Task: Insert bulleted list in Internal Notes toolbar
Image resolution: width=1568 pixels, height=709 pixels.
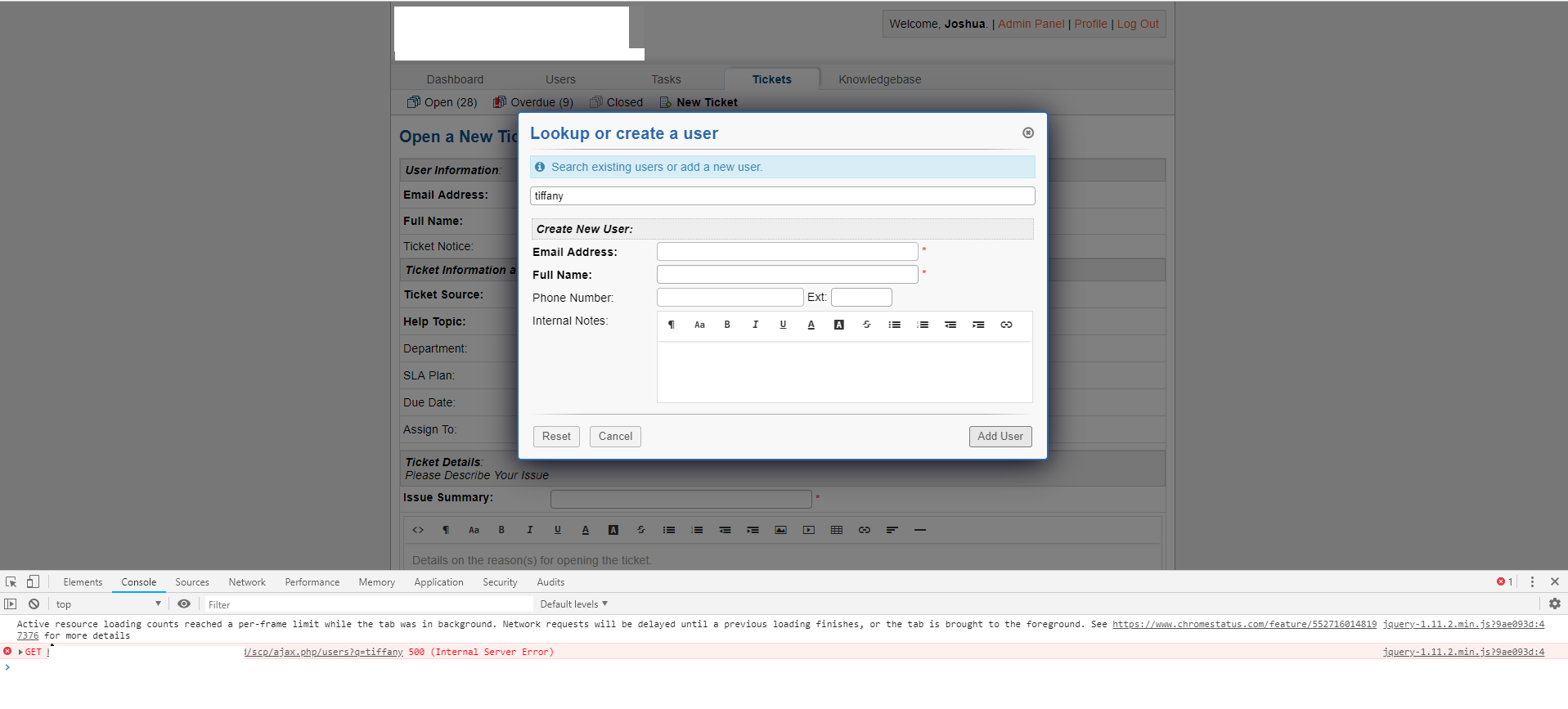Action: [x=895, y=325]
